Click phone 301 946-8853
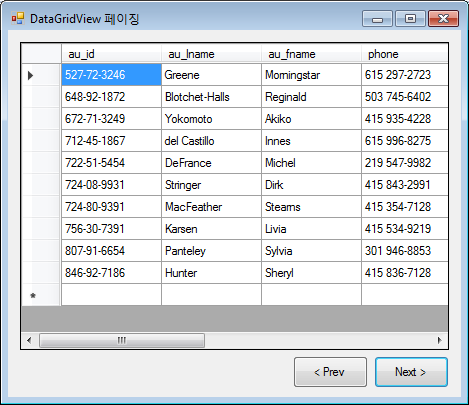 405,251
